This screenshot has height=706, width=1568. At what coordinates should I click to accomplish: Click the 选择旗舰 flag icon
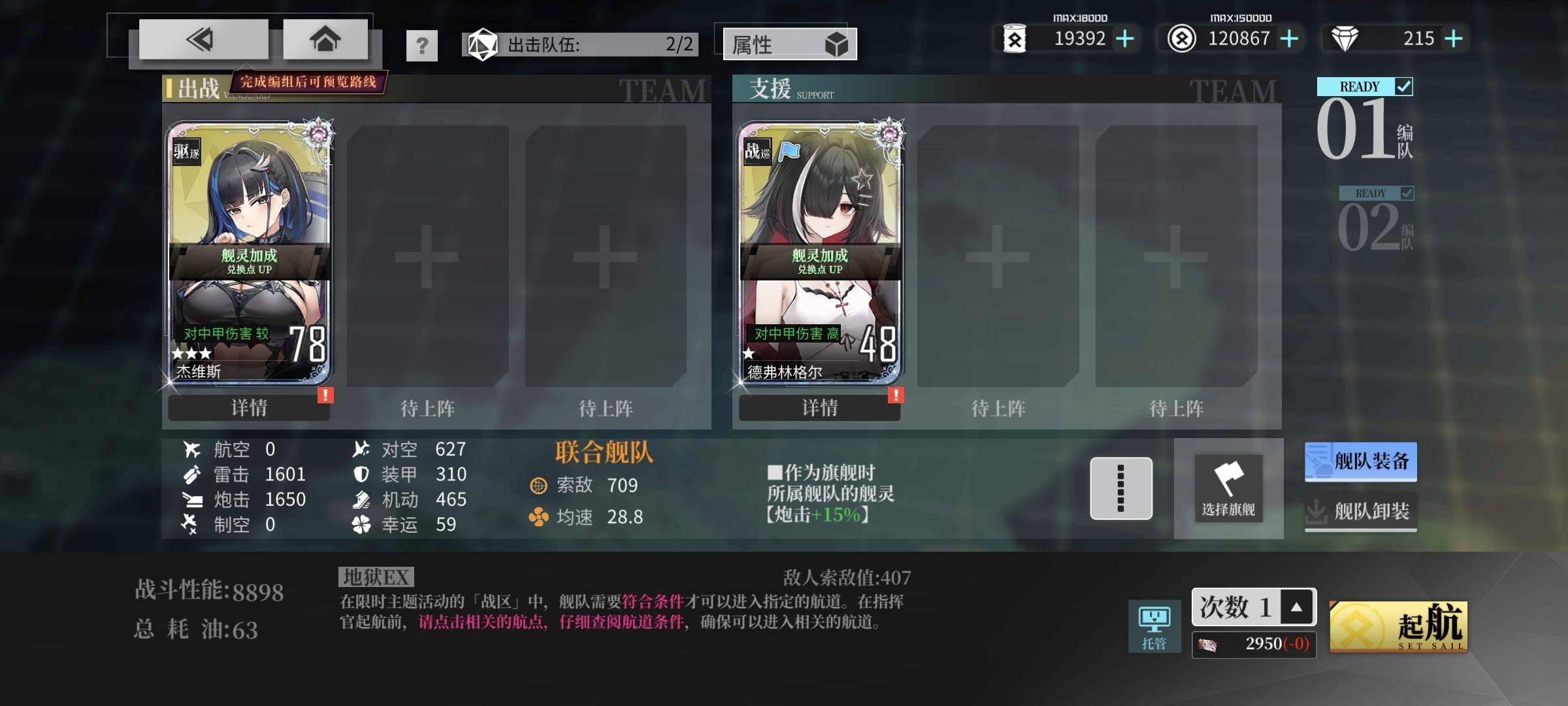(x=1228, y=488)
